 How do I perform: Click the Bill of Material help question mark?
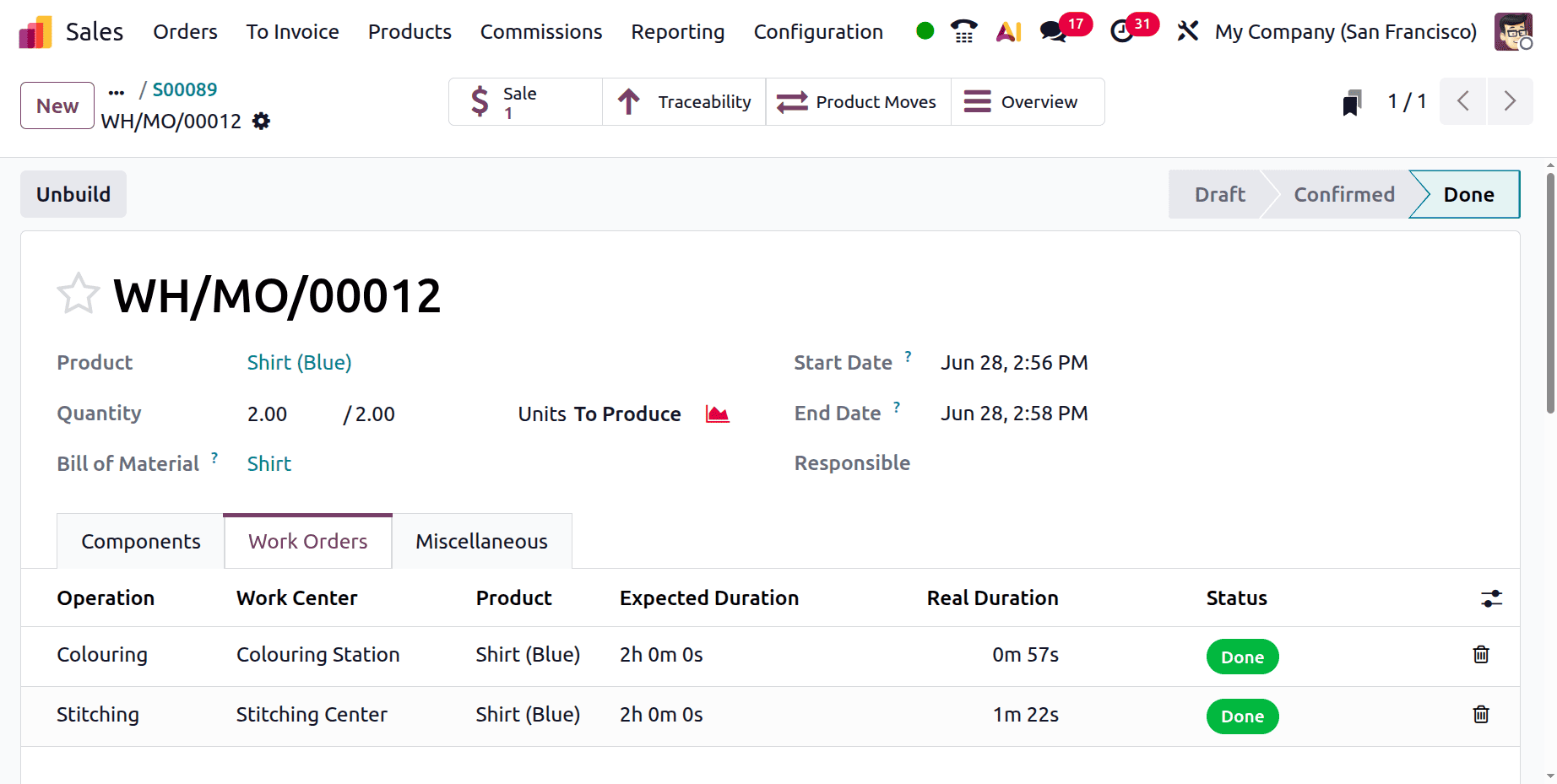[214, 458]
